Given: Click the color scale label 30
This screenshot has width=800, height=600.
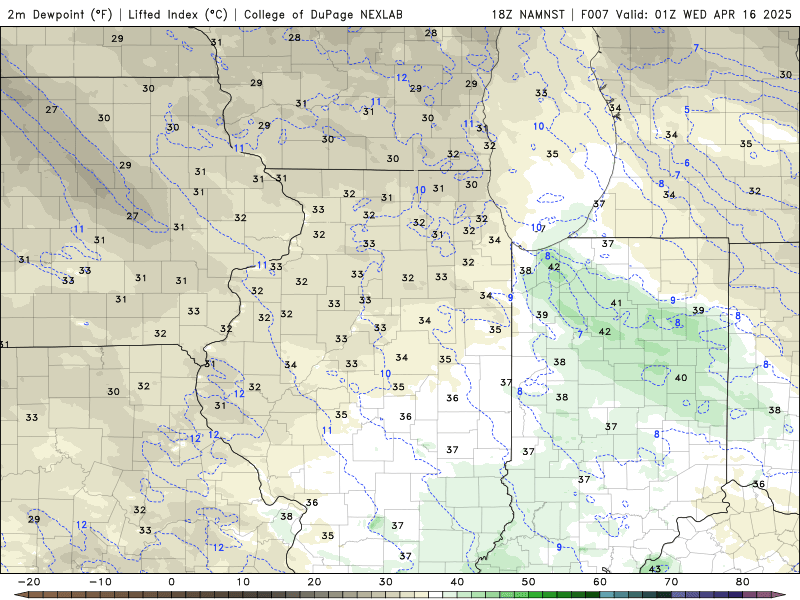Looking at the screenshot, I should click(x=386, y=582).
